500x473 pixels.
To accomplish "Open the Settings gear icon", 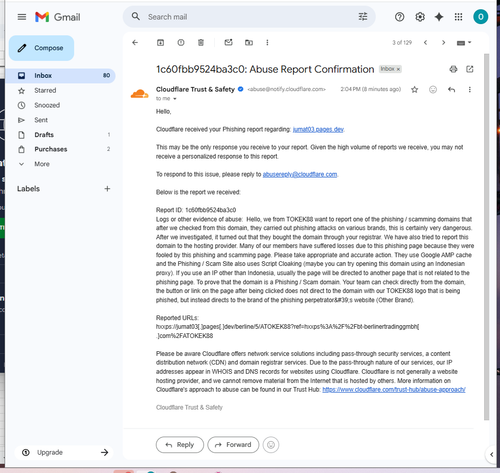I will [420, 17].
